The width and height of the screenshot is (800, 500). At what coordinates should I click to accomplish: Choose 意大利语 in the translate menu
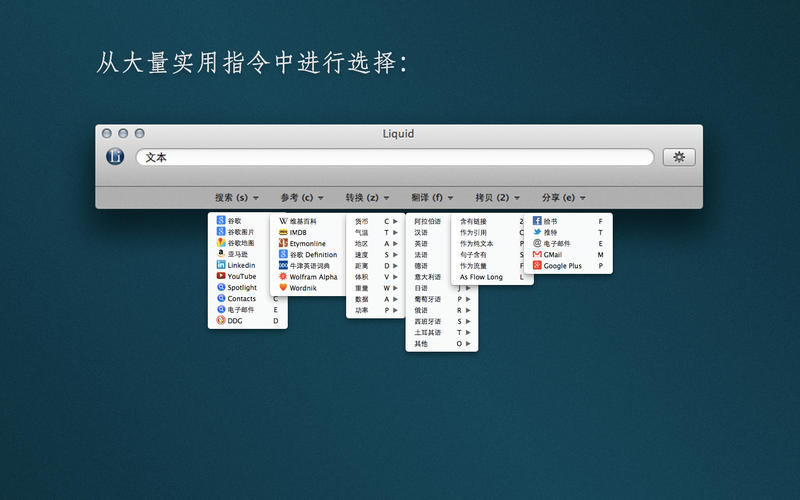coord(428,277)
